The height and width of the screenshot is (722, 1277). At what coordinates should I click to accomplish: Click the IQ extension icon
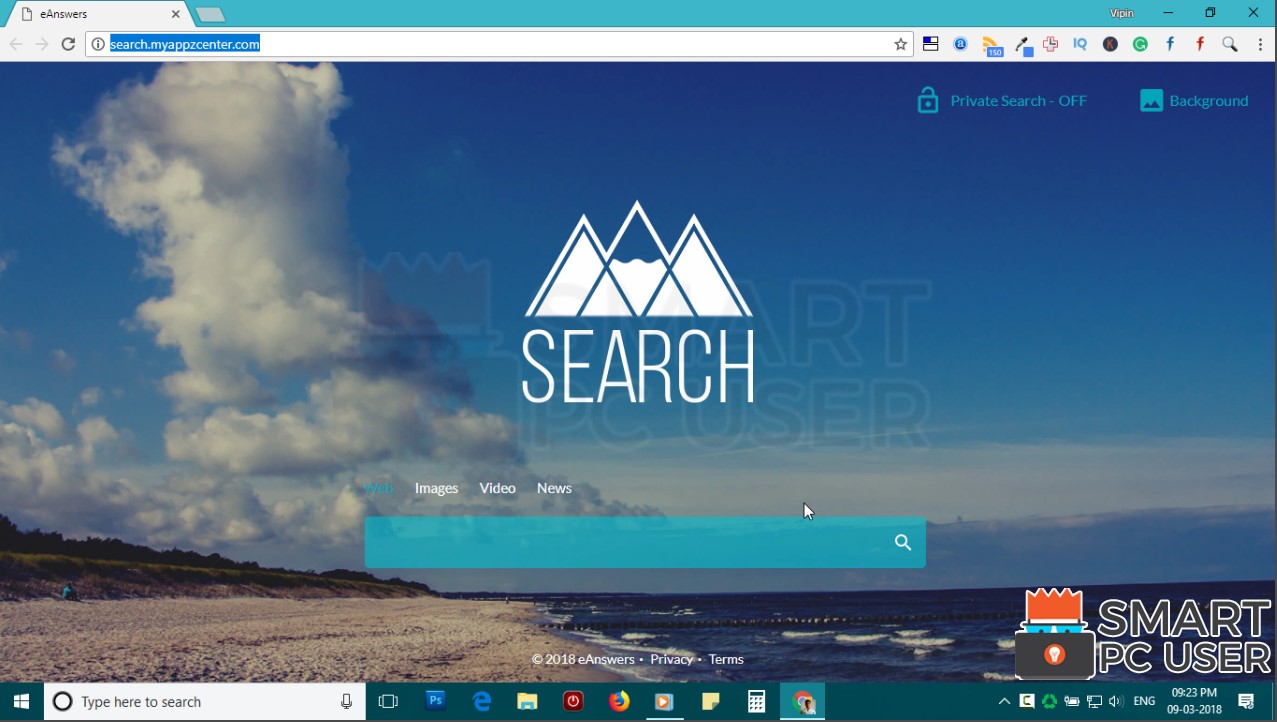point(1080,44)
